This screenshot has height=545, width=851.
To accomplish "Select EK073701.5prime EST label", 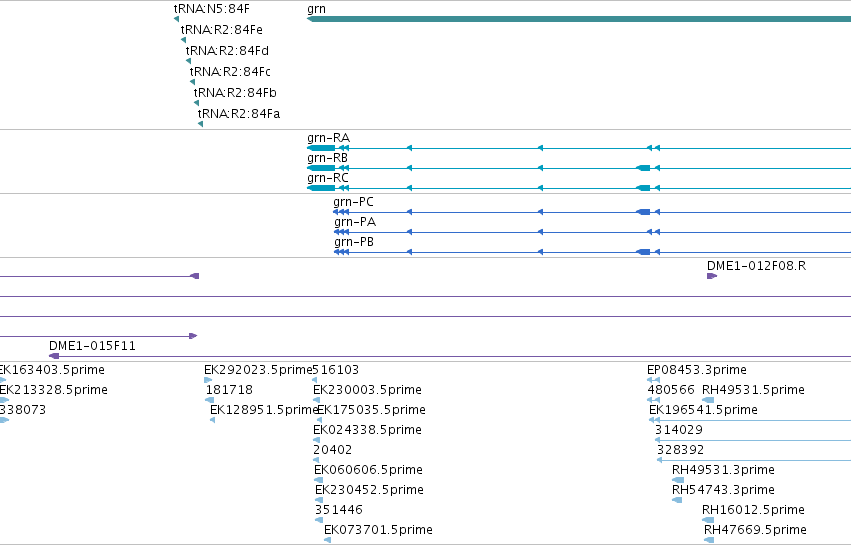I will 378,530.
